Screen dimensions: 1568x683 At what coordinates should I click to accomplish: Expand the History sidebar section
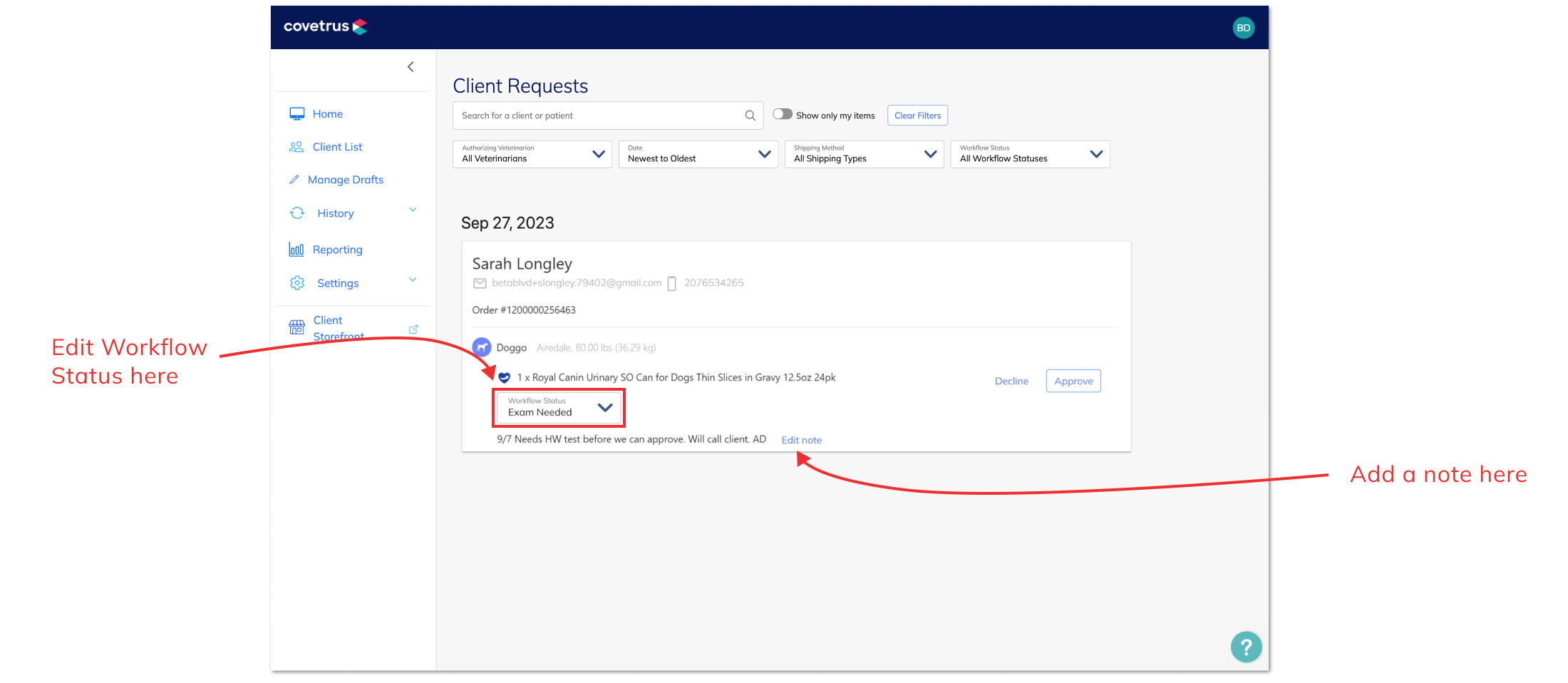pyautogui.click(x=413, y=210)
